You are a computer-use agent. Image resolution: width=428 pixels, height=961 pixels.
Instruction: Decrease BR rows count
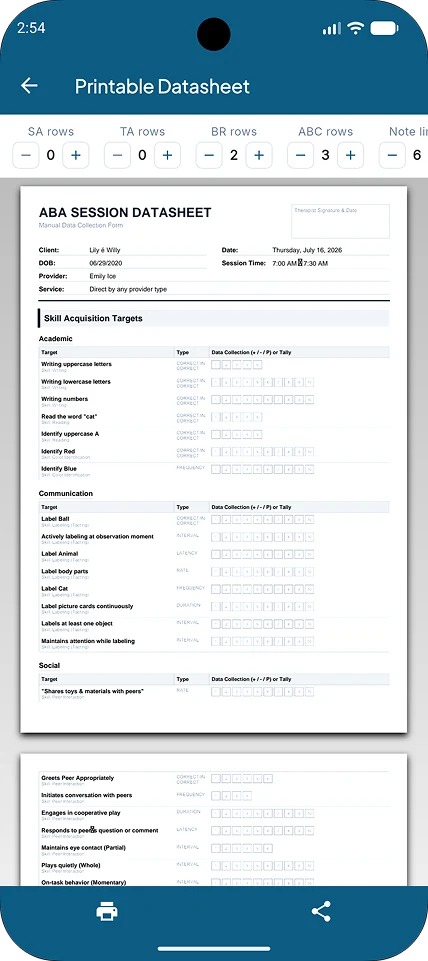pos(209,156)
